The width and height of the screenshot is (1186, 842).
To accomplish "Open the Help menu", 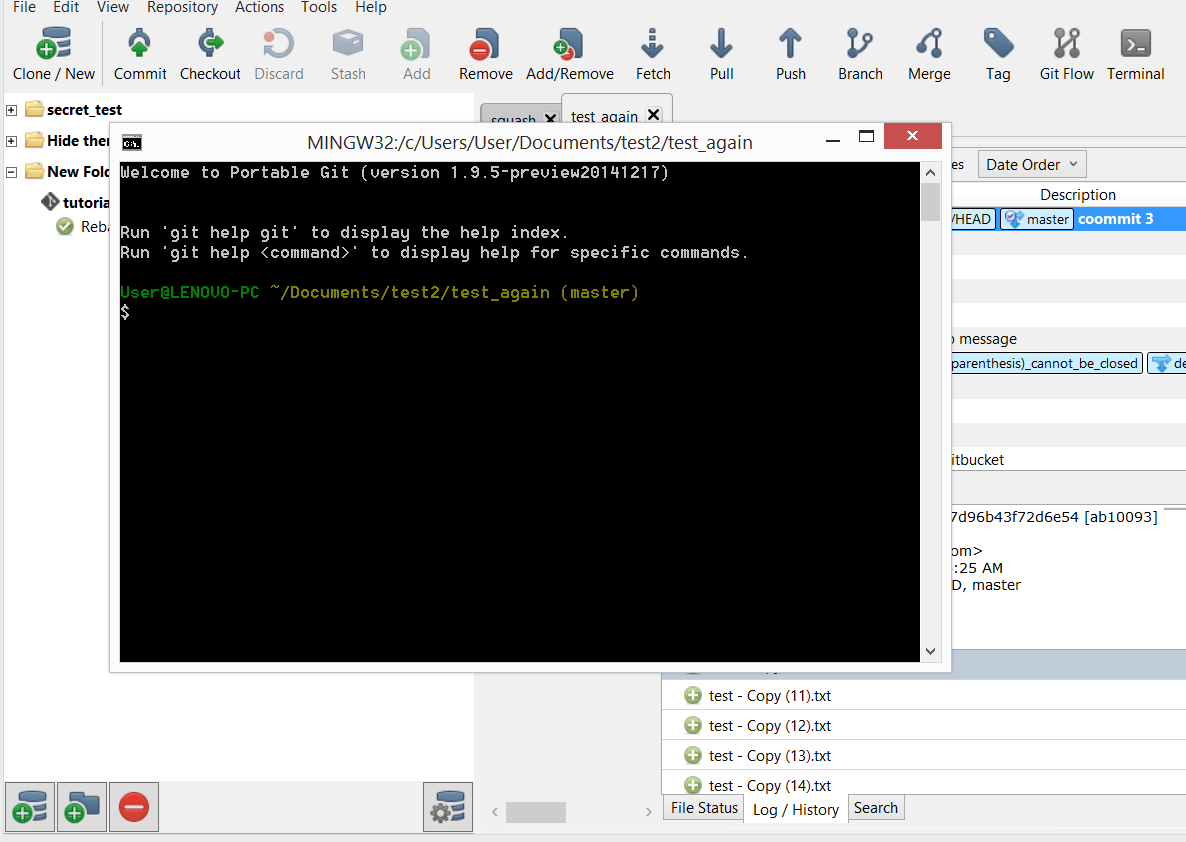I will click(x=371, y=7).
